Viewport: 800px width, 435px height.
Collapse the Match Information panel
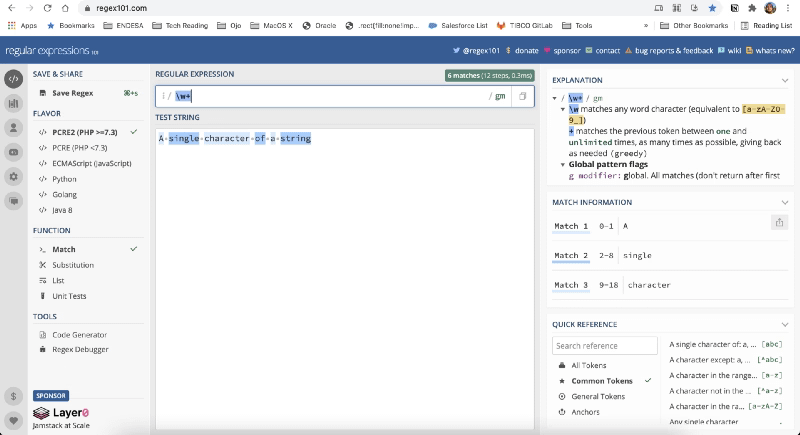(x=784, y=202)
